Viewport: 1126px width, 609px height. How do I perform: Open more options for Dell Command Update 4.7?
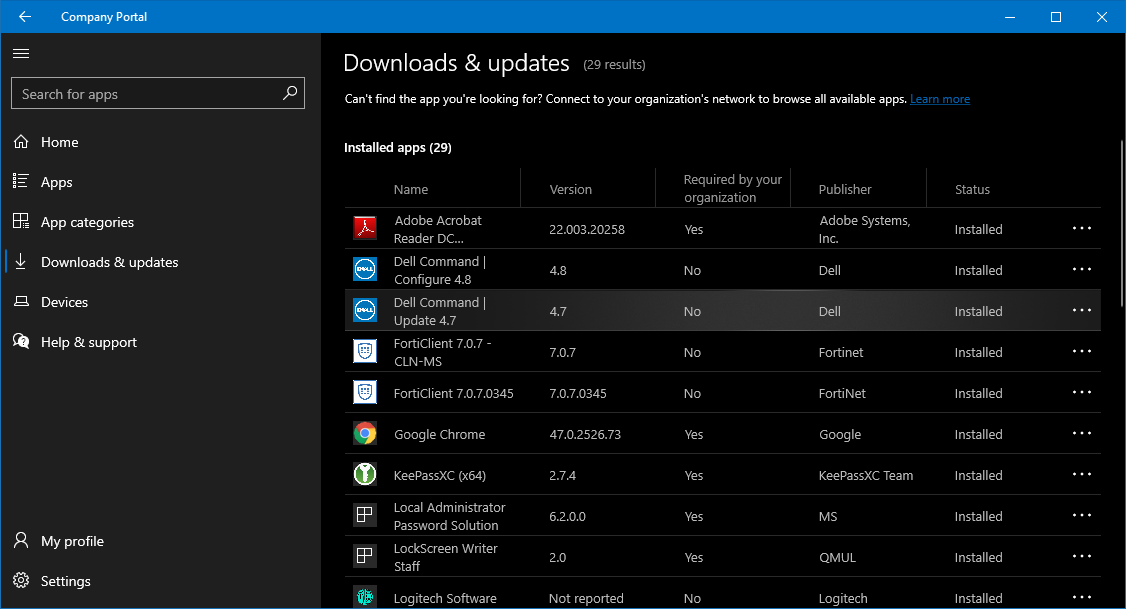click(x=1081, y=311)
